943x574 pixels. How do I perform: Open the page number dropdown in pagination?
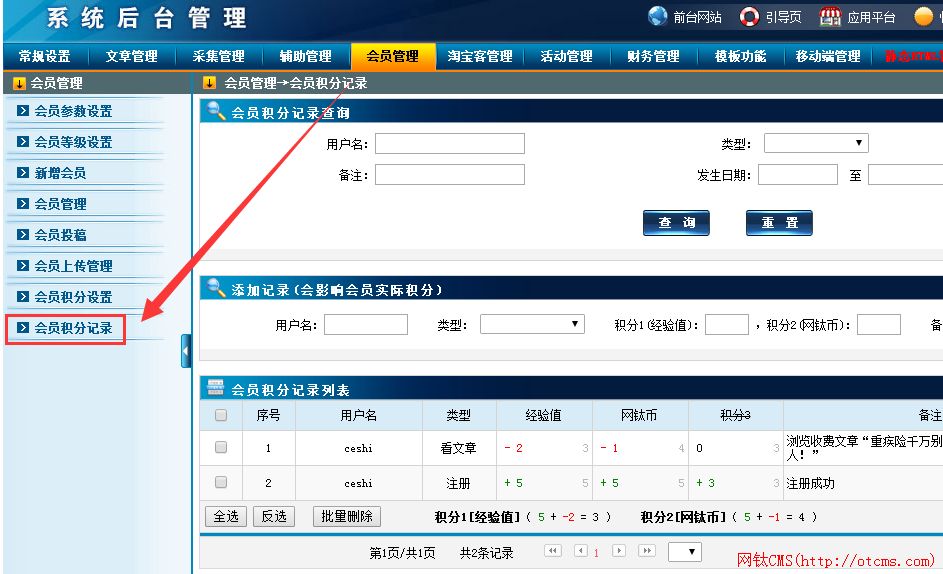pyautogui.click(x=684, y=551)
